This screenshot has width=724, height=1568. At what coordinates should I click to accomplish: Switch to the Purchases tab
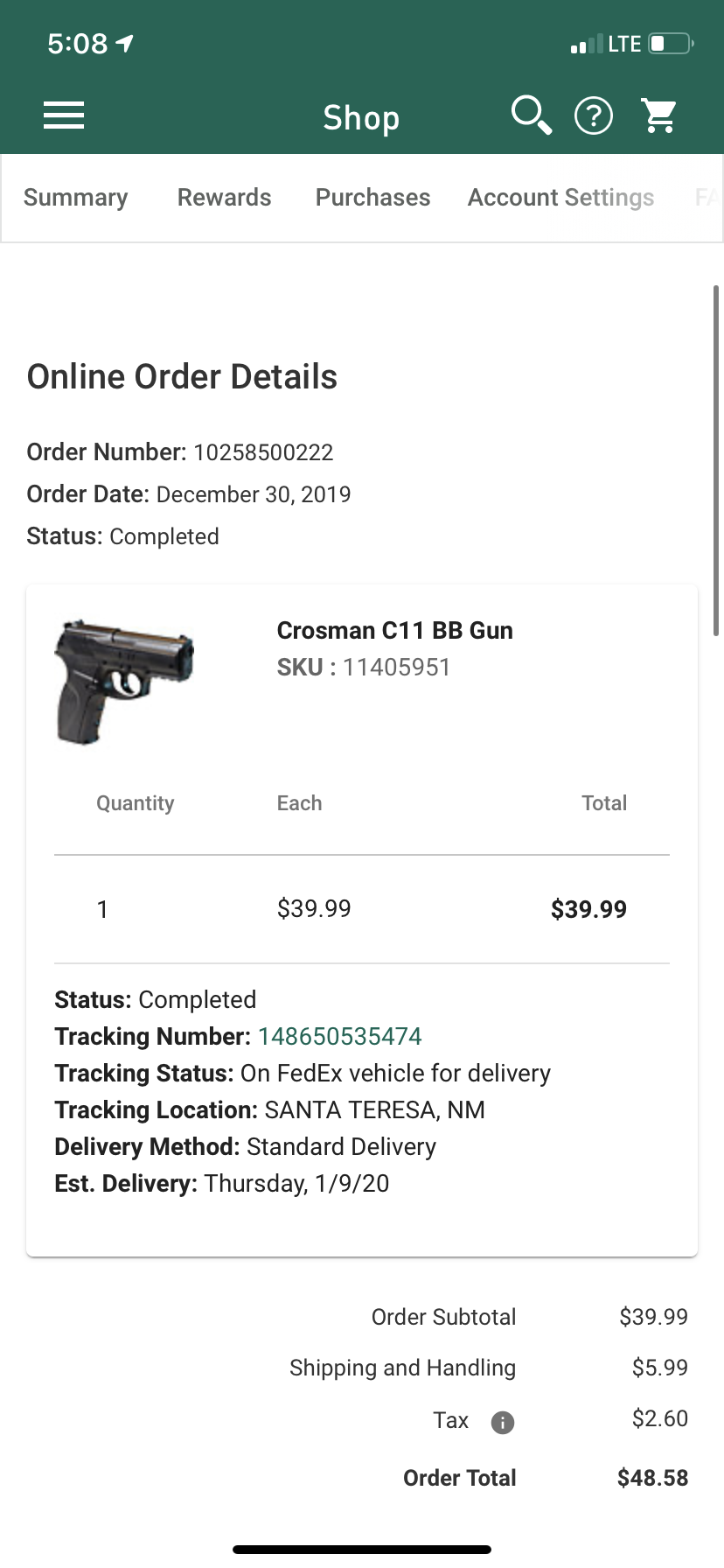click(372, 197)
